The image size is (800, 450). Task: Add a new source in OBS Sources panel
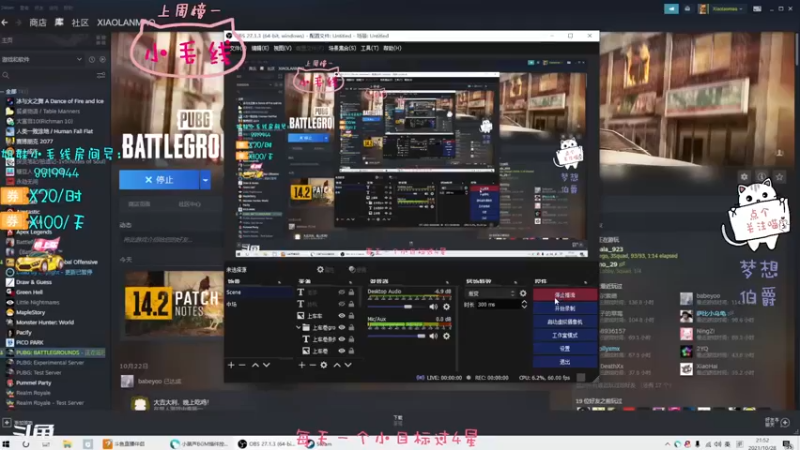[x=302, y=365]
